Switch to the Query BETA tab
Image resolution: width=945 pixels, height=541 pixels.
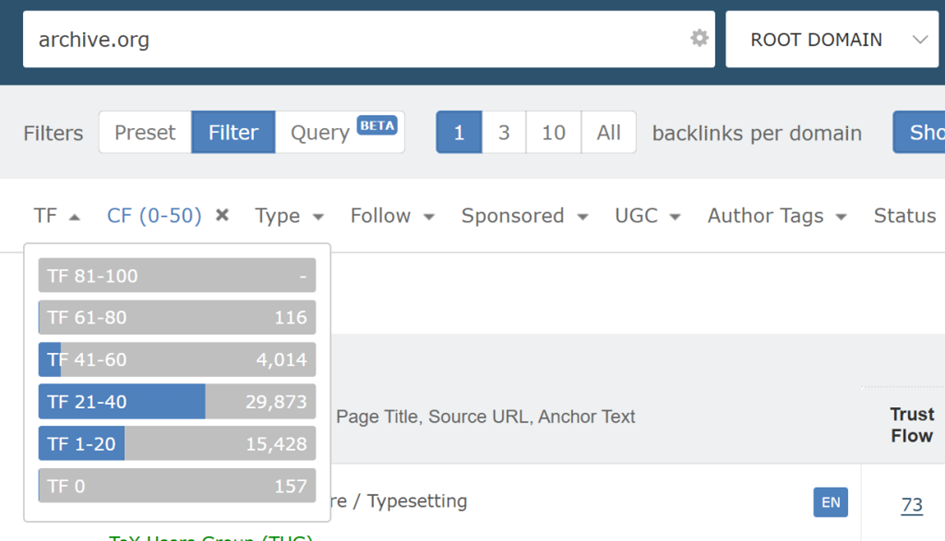click(340, 133)
